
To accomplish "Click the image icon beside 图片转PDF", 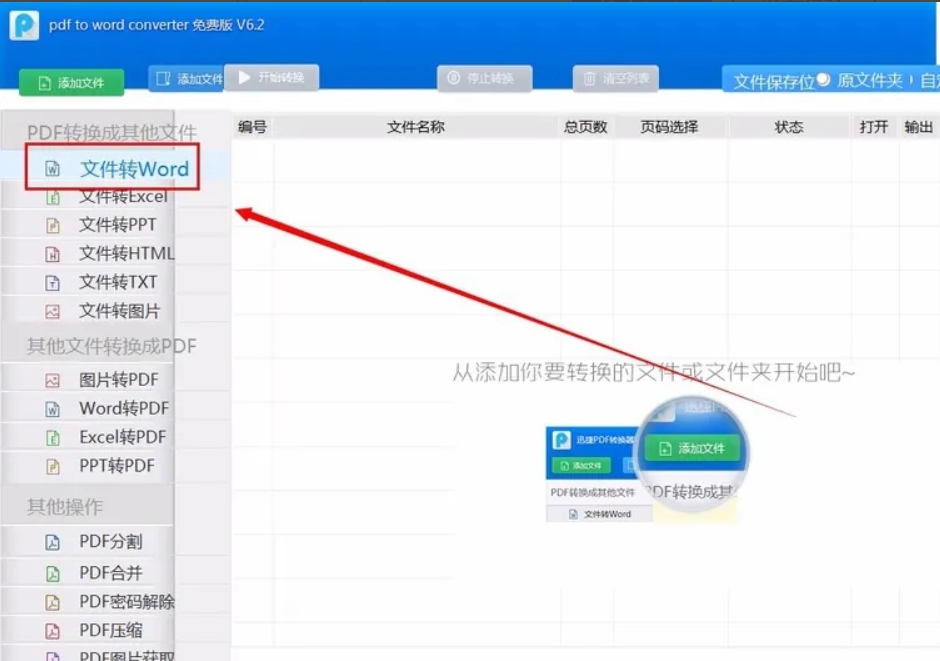I will pos(53,380).
